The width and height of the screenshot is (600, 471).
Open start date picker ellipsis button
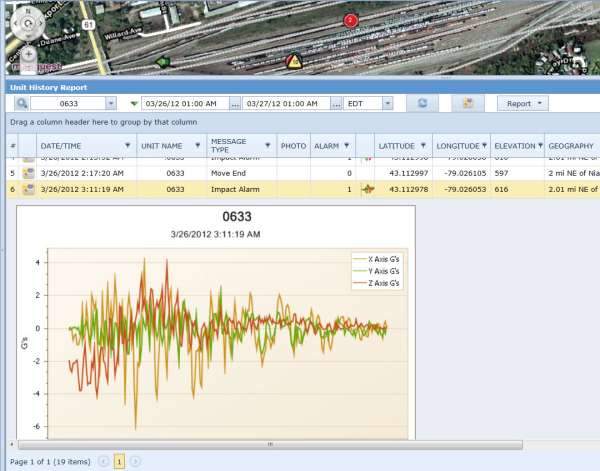pyautogui.click(x=235, y=103)
